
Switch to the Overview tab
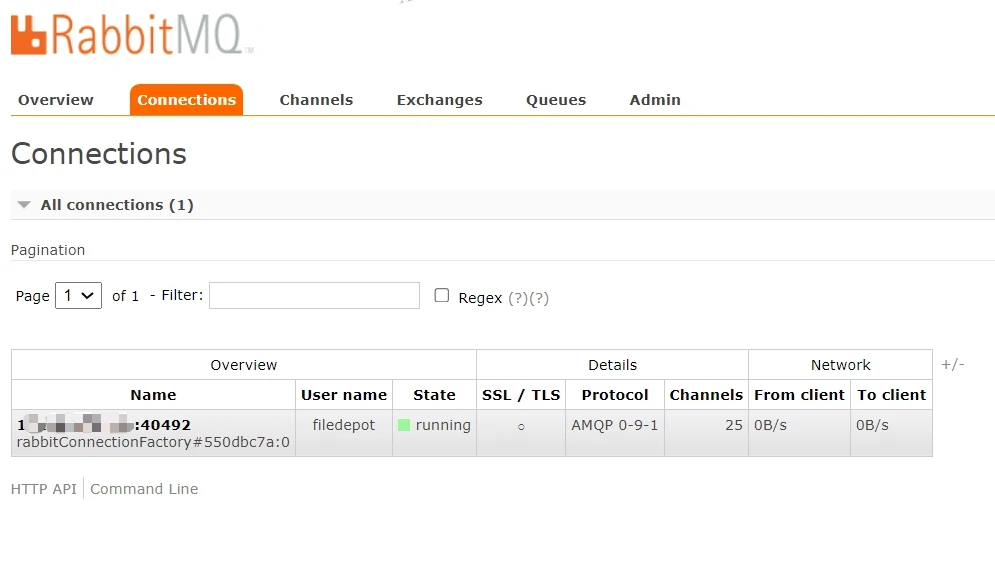[x=56, y=100]
